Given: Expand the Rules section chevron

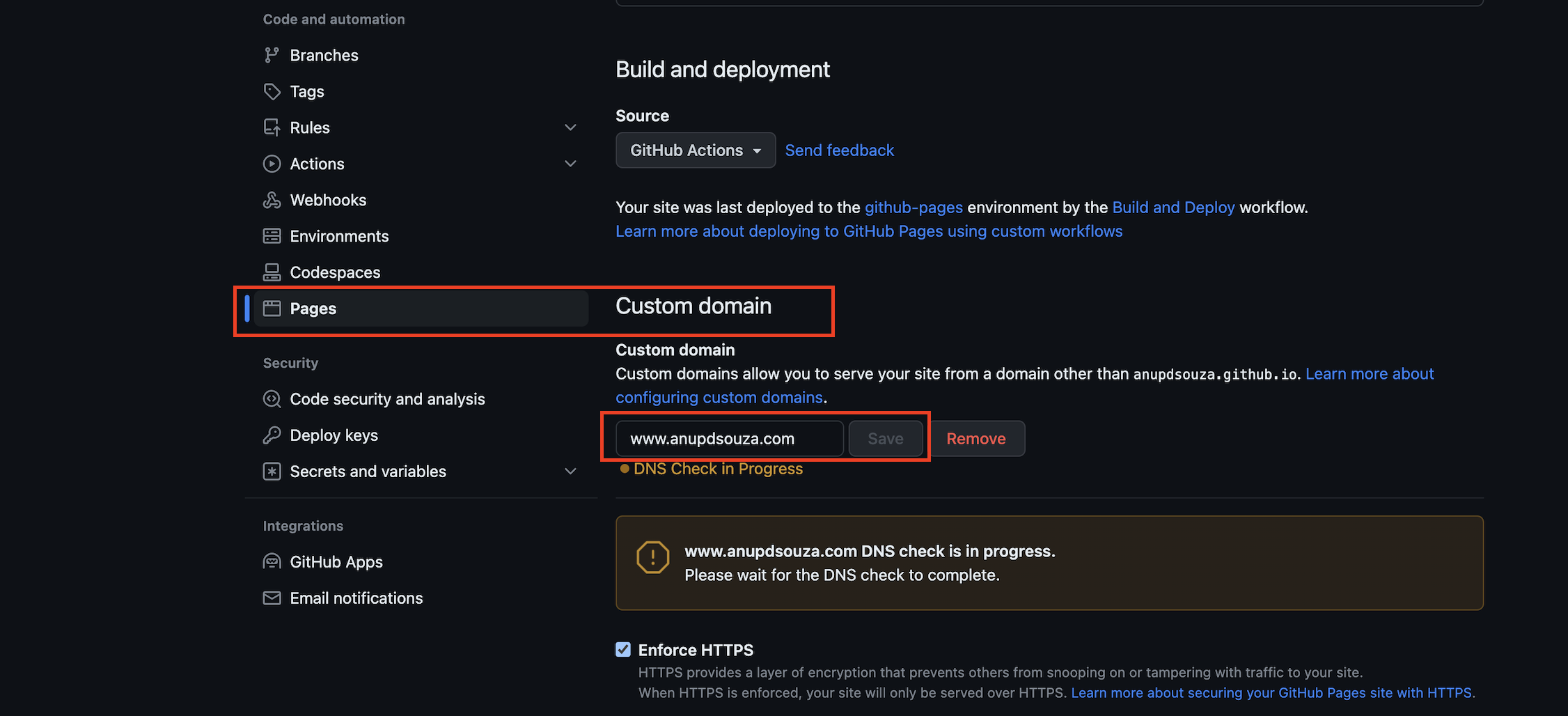Looking at the screenshot, I should [570, 127].
